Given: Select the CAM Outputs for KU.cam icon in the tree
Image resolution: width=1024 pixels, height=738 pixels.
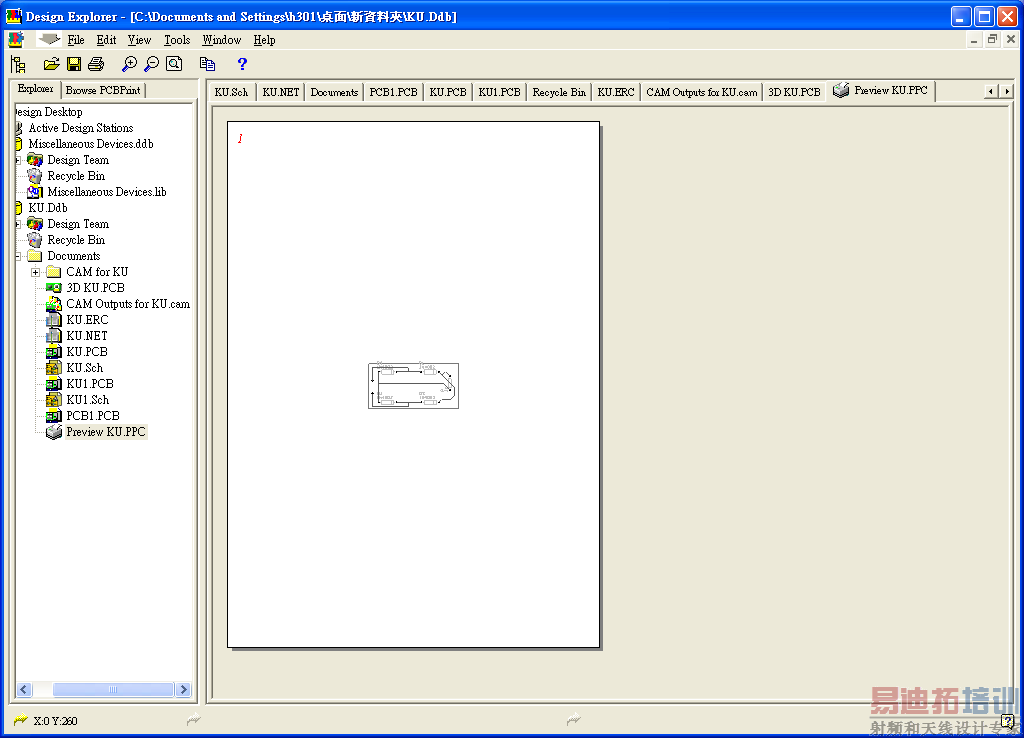Looking at the screenshot, I should (54, 304).
